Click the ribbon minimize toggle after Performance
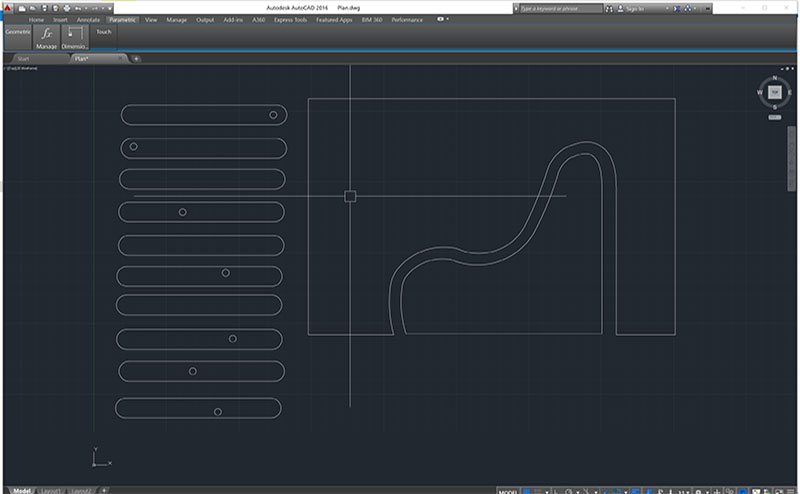This screenshot has height=494, width=800. pyautogui.click(x=440, y=19)
